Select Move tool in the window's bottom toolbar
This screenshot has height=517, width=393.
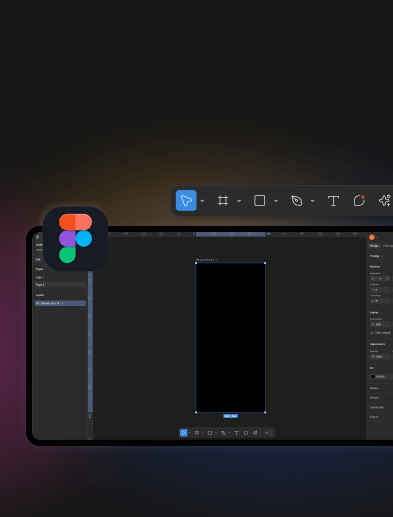183,433
